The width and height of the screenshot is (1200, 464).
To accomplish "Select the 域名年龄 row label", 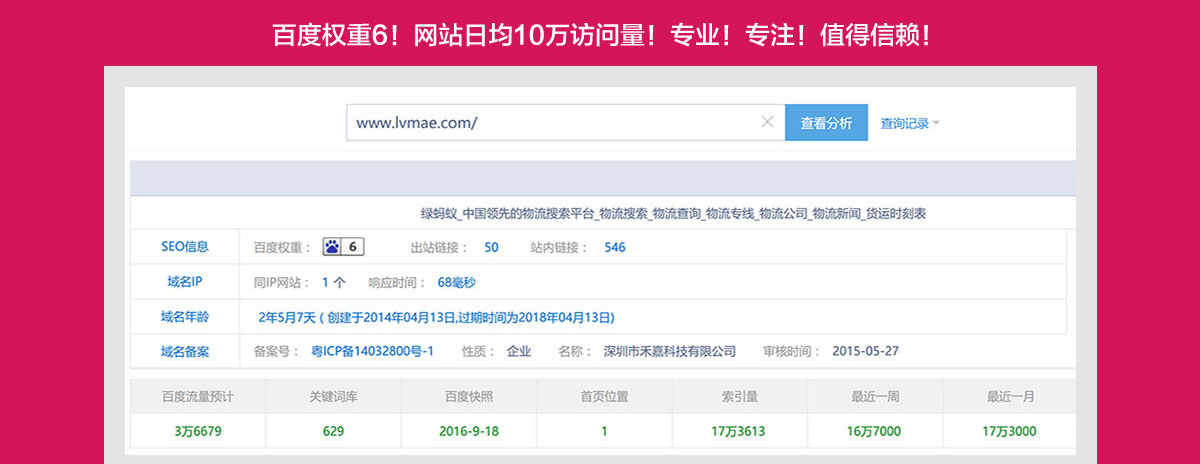I will tap(185, 317).
